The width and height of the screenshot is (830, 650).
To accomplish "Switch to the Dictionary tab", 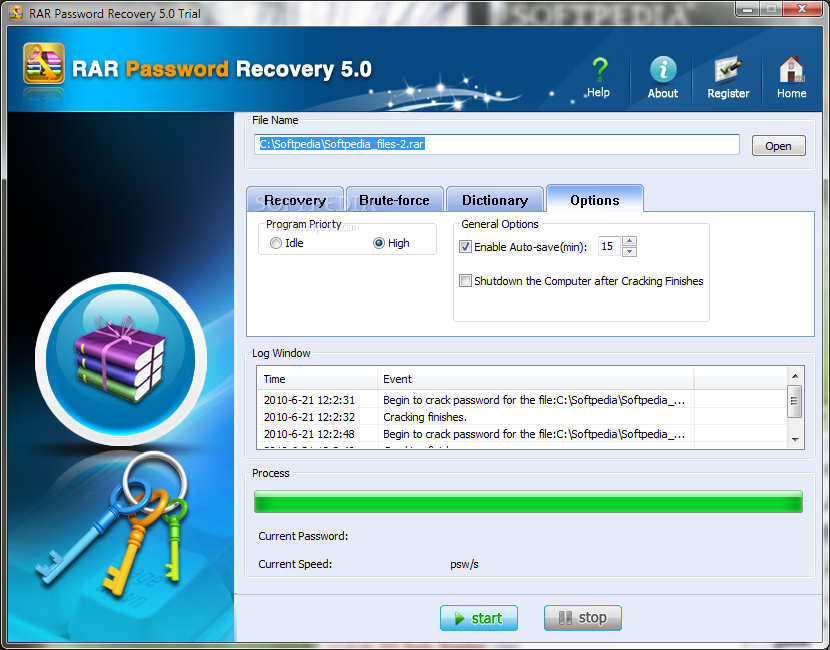I will coord(495,200).
